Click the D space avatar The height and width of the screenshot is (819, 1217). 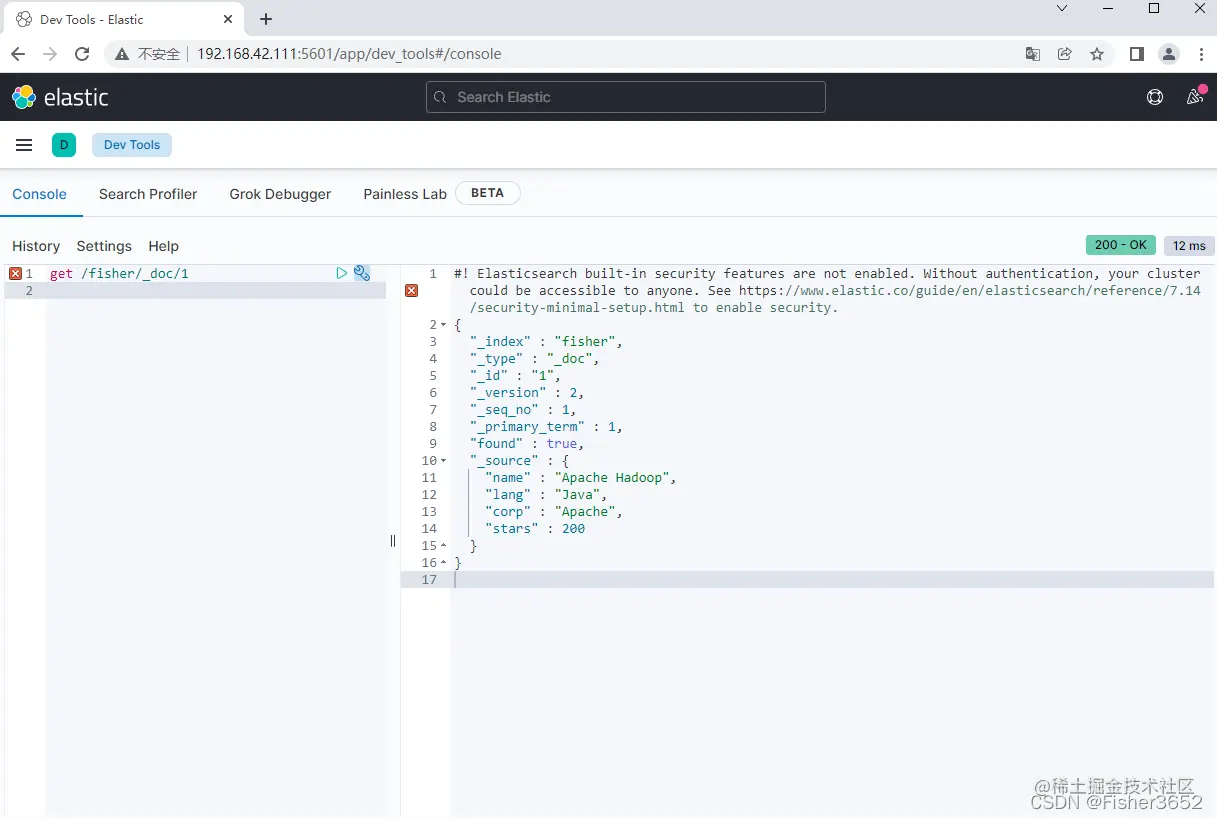[x=64, y=145]
